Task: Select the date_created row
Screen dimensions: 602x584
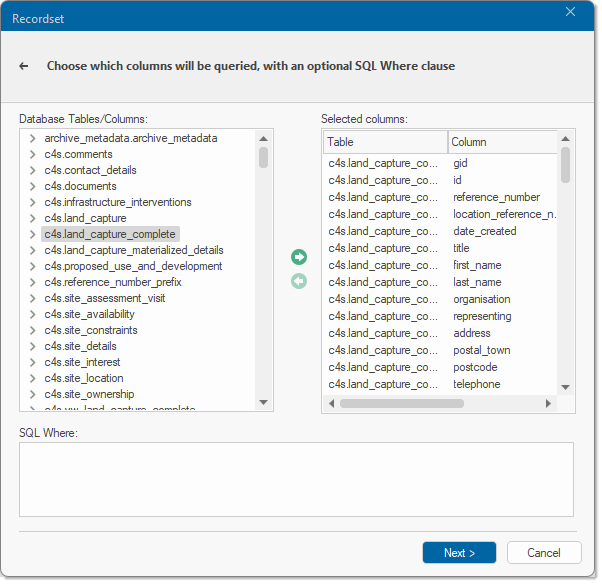Action: coord(440,231)
